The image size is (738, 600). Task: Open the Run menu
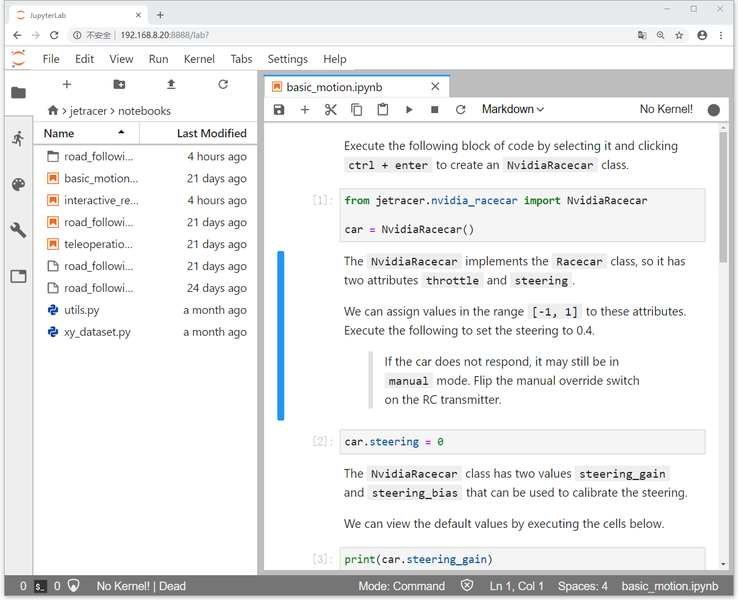[158, 59]
